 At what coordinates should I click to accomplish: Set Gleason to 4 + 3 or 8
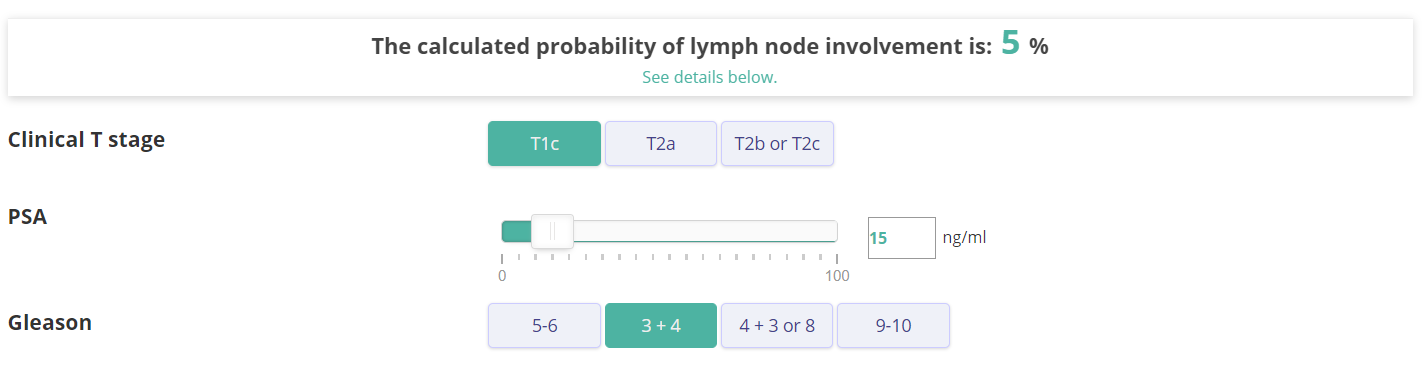coord(777,325)
